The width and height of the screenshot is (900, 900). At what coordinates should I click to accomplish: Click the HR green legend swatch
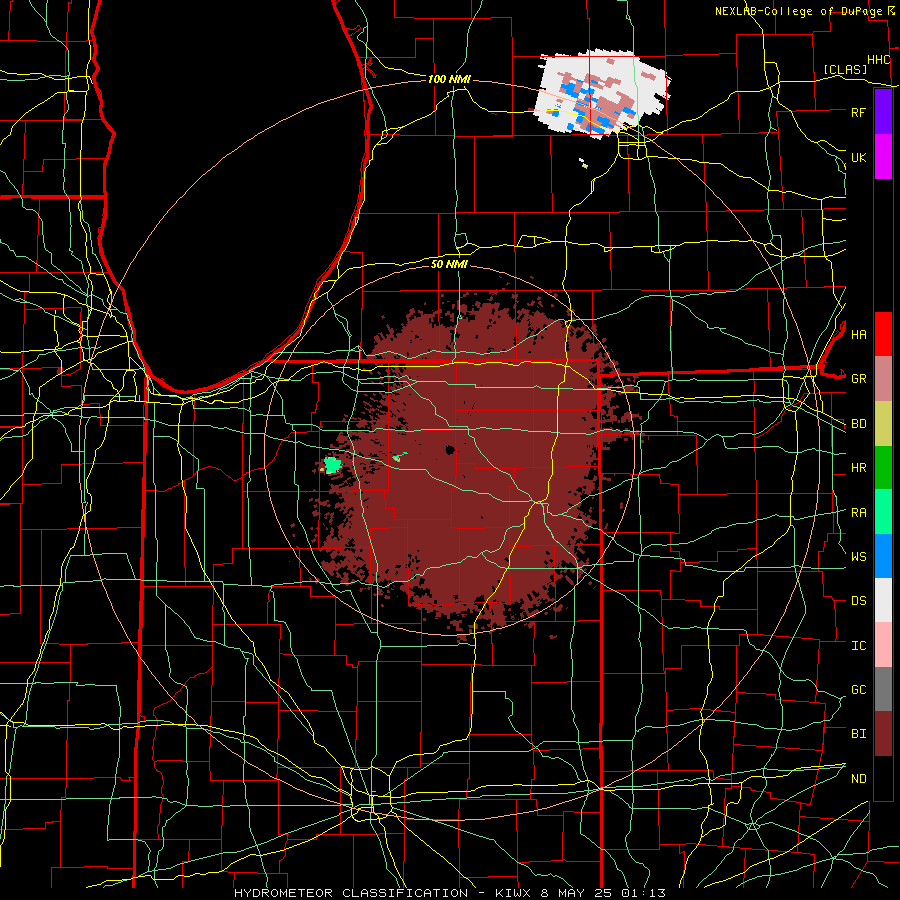[883, 468]
